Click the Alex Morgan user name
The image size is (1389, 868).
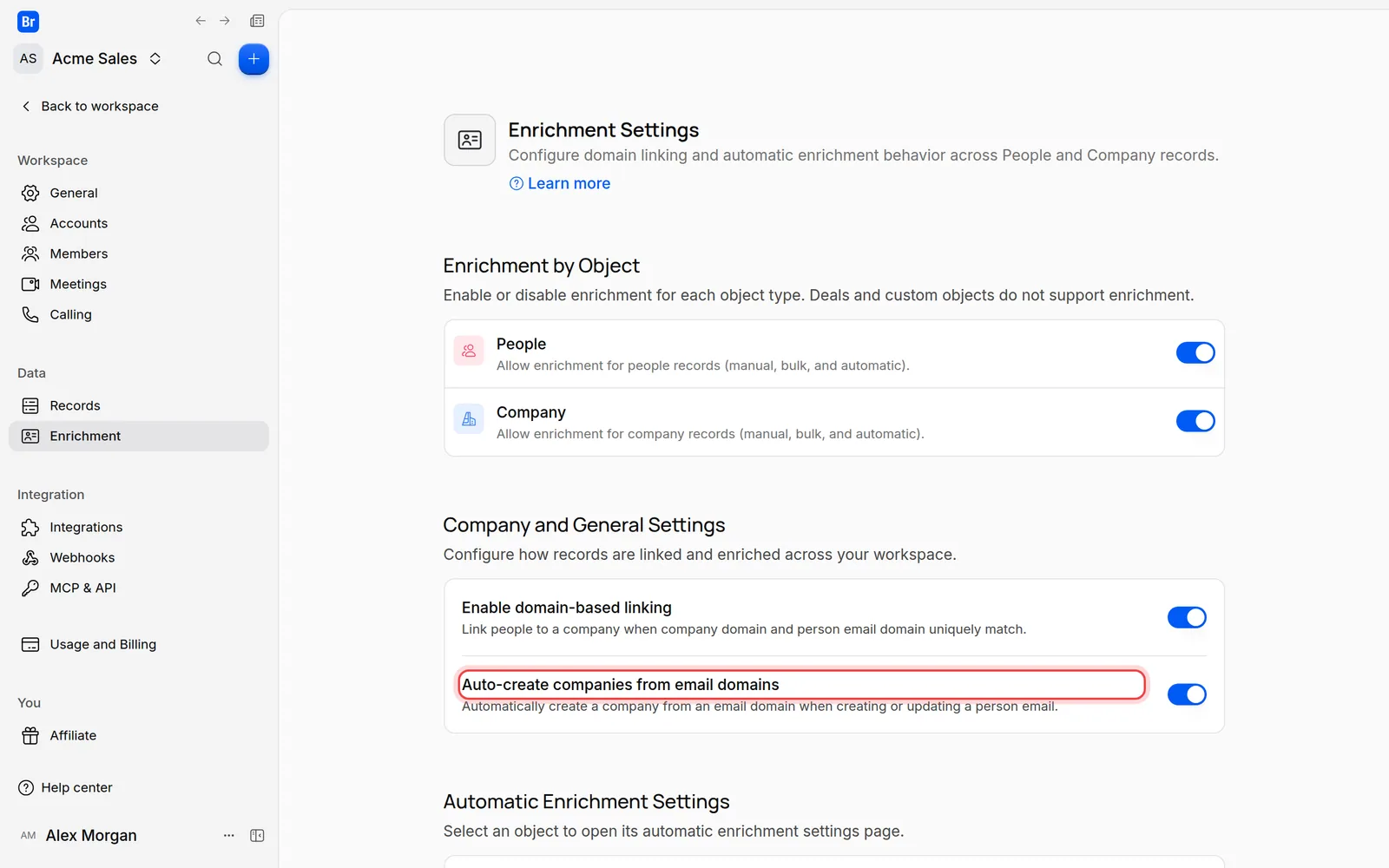(x=91, y=835)
